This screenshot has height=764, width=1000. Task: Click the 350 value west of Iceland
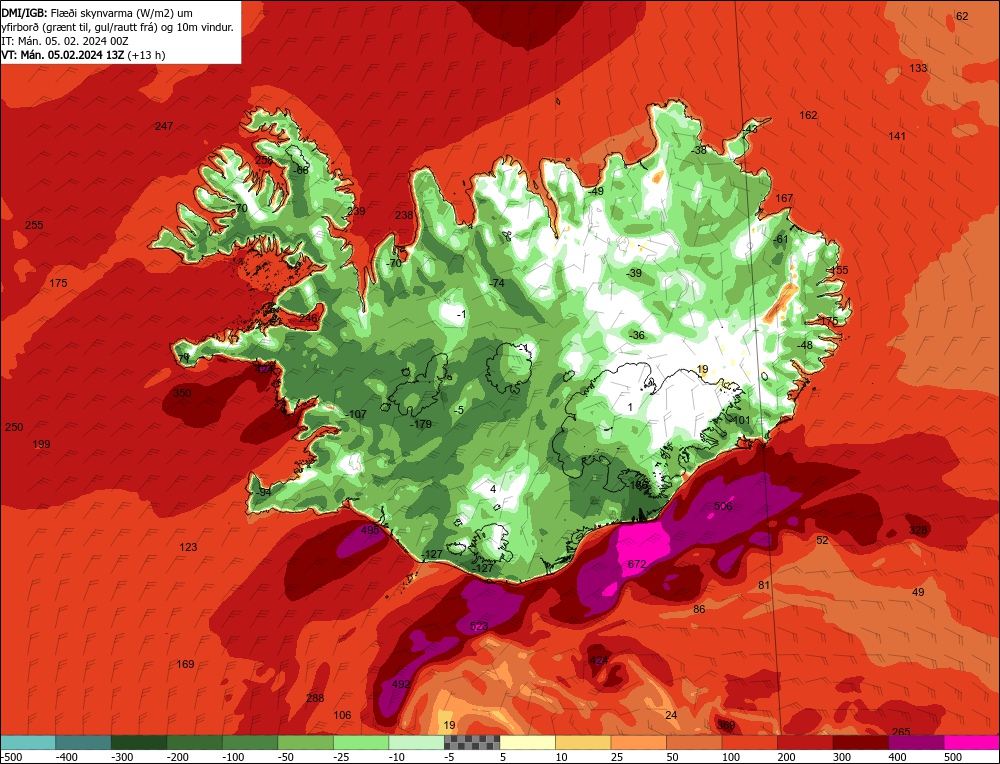click(182, 393)
